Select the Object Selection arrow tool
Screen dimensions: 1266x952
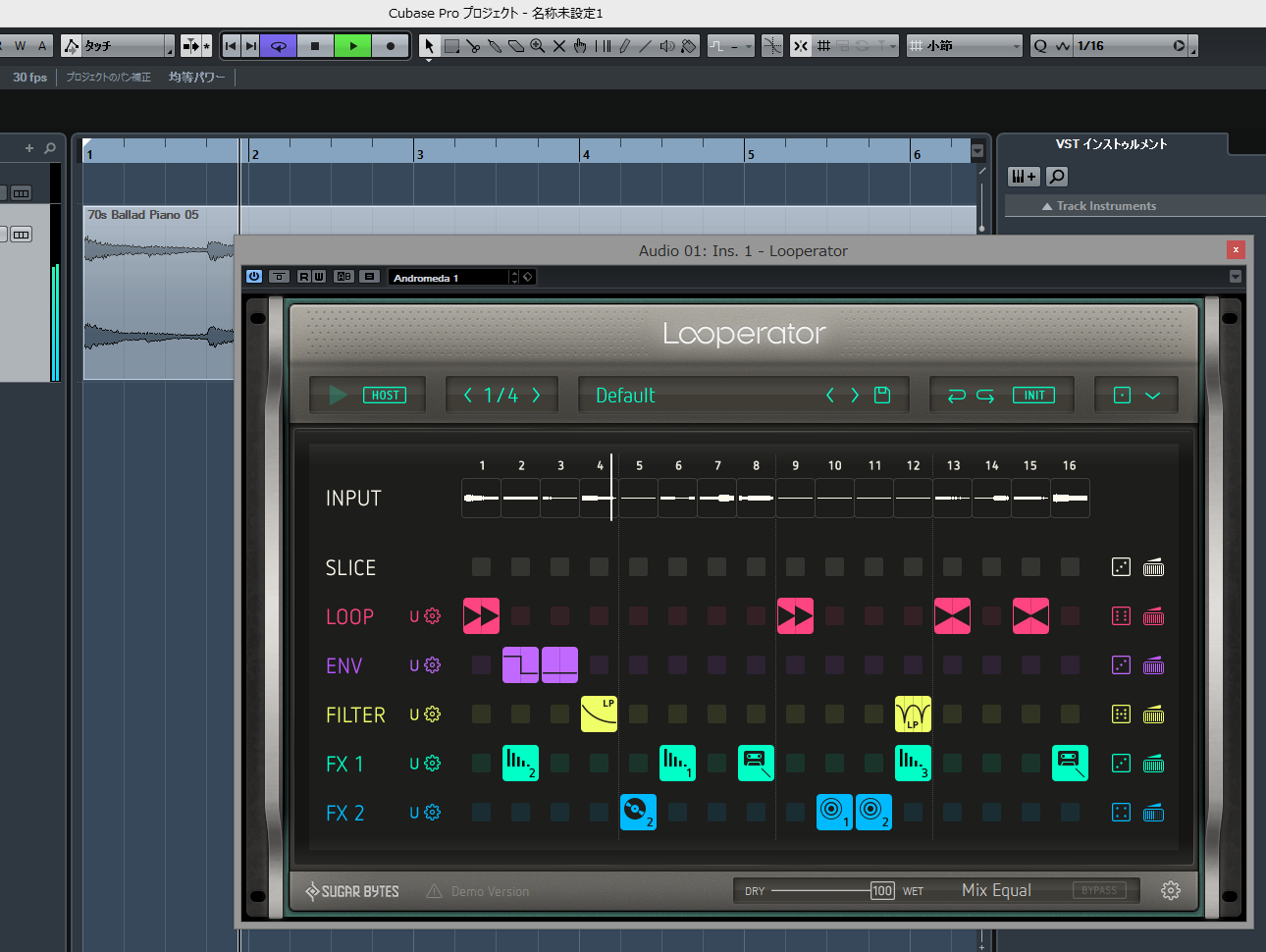click(x=429, y=46)
